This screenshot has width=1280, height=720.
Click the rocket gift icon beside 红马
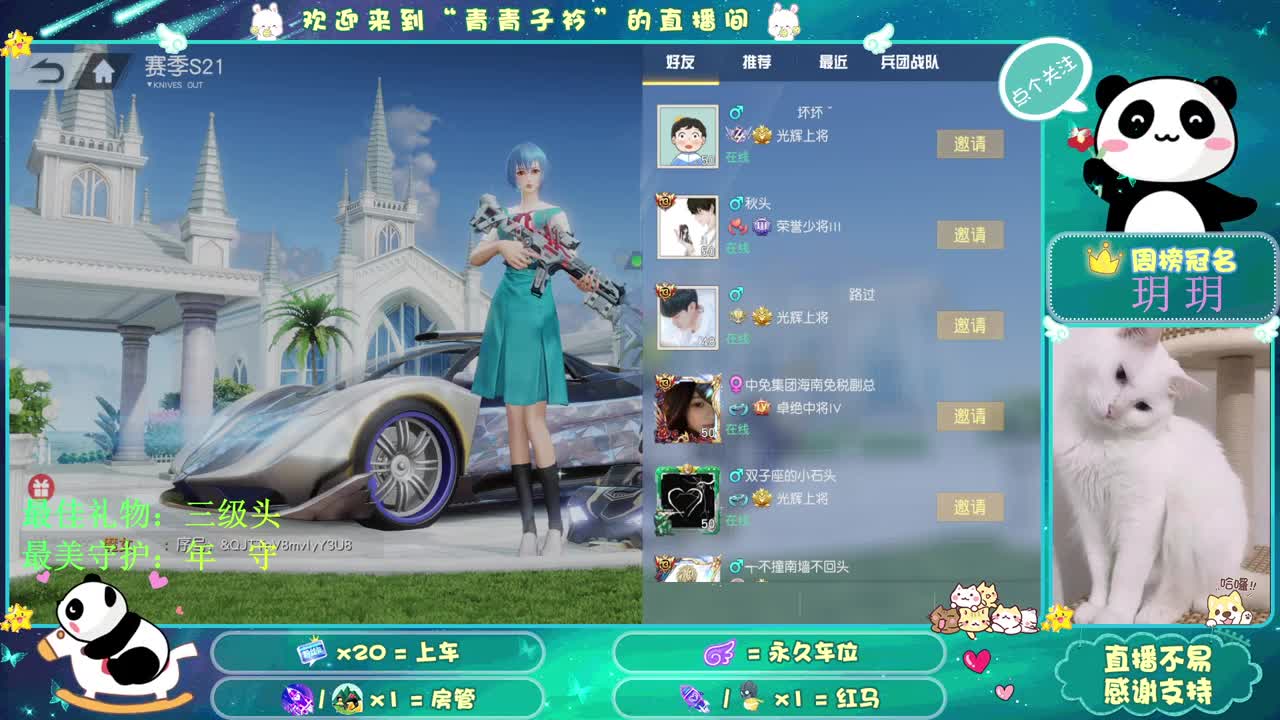[695, 697]
